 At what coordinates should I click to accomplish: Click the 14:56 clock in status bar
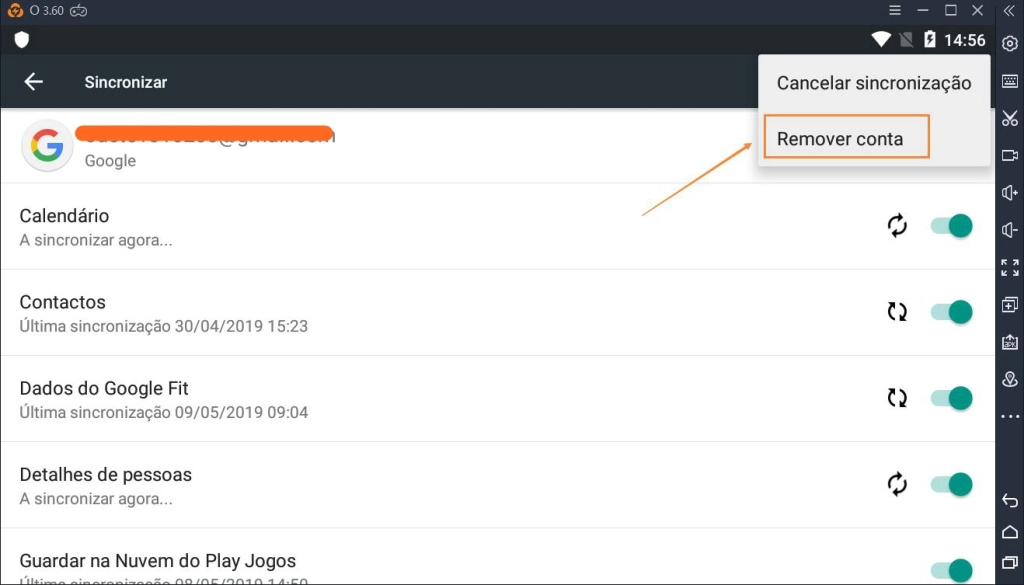click(x=965, y=40)
